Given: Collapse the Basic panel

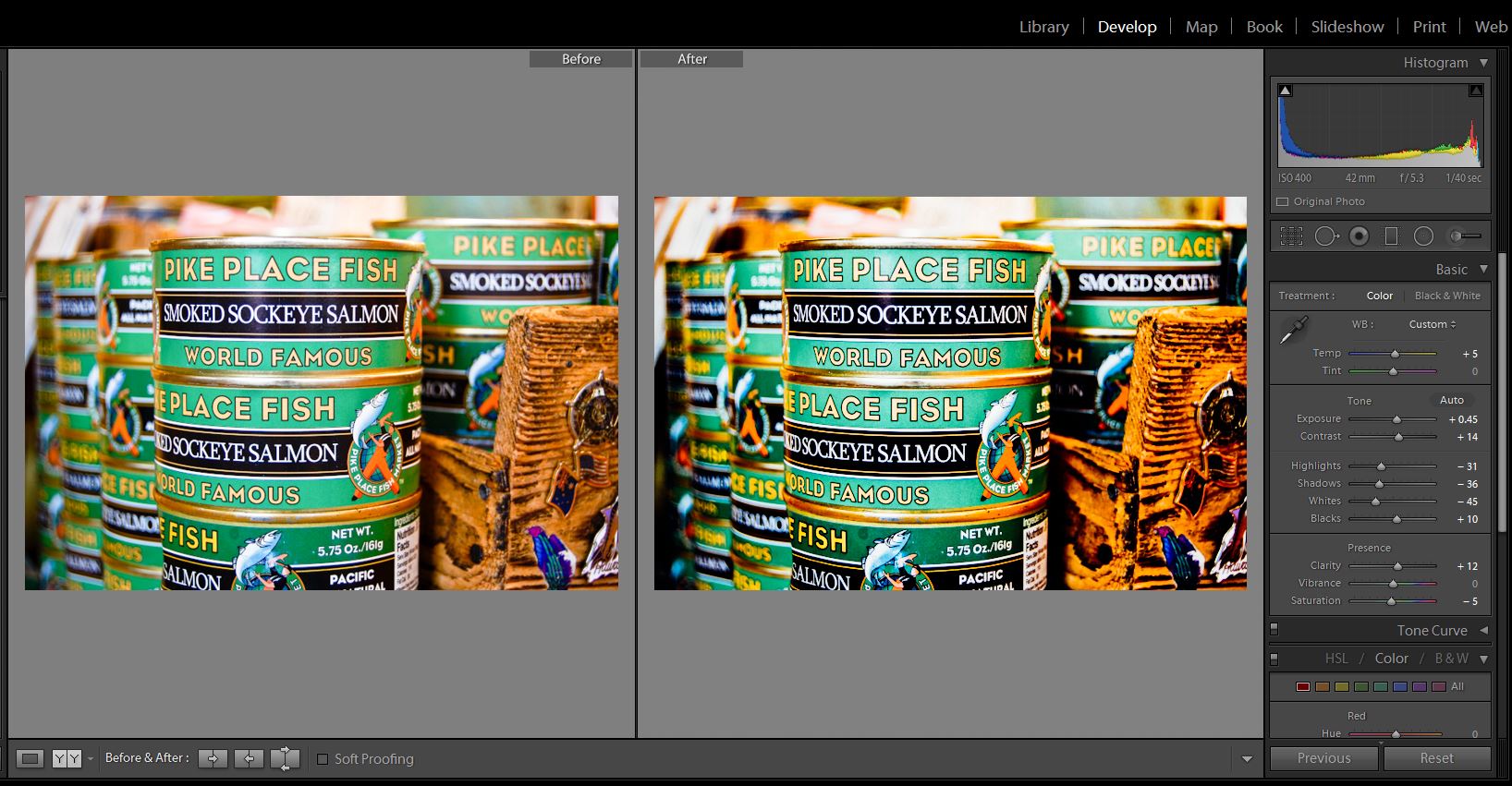Looking at the screenshot, I should click(1483, 270).
